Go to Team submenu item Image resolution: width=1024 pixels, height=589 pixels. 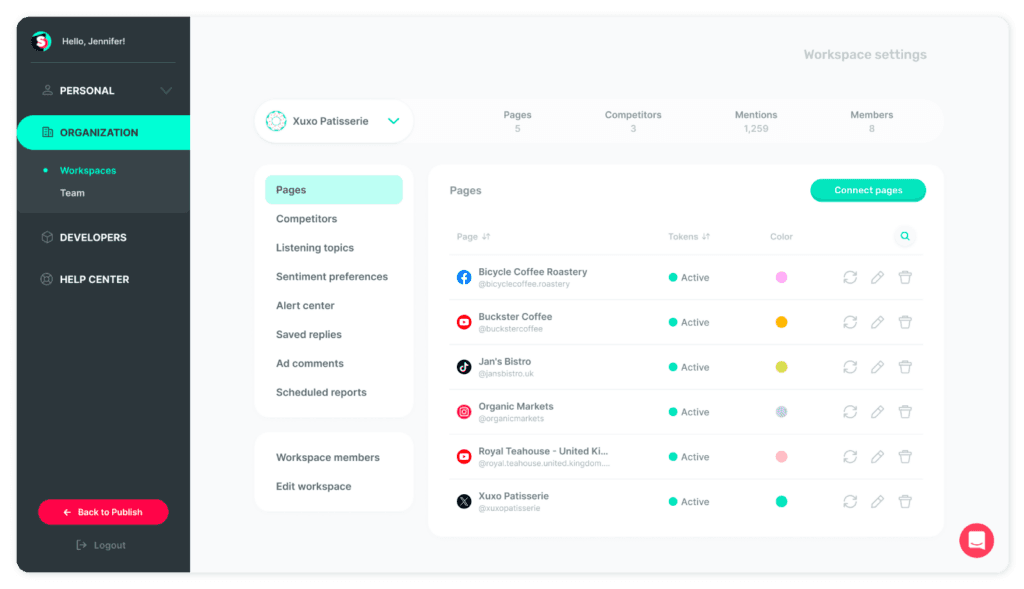click(x=72, y=193)
